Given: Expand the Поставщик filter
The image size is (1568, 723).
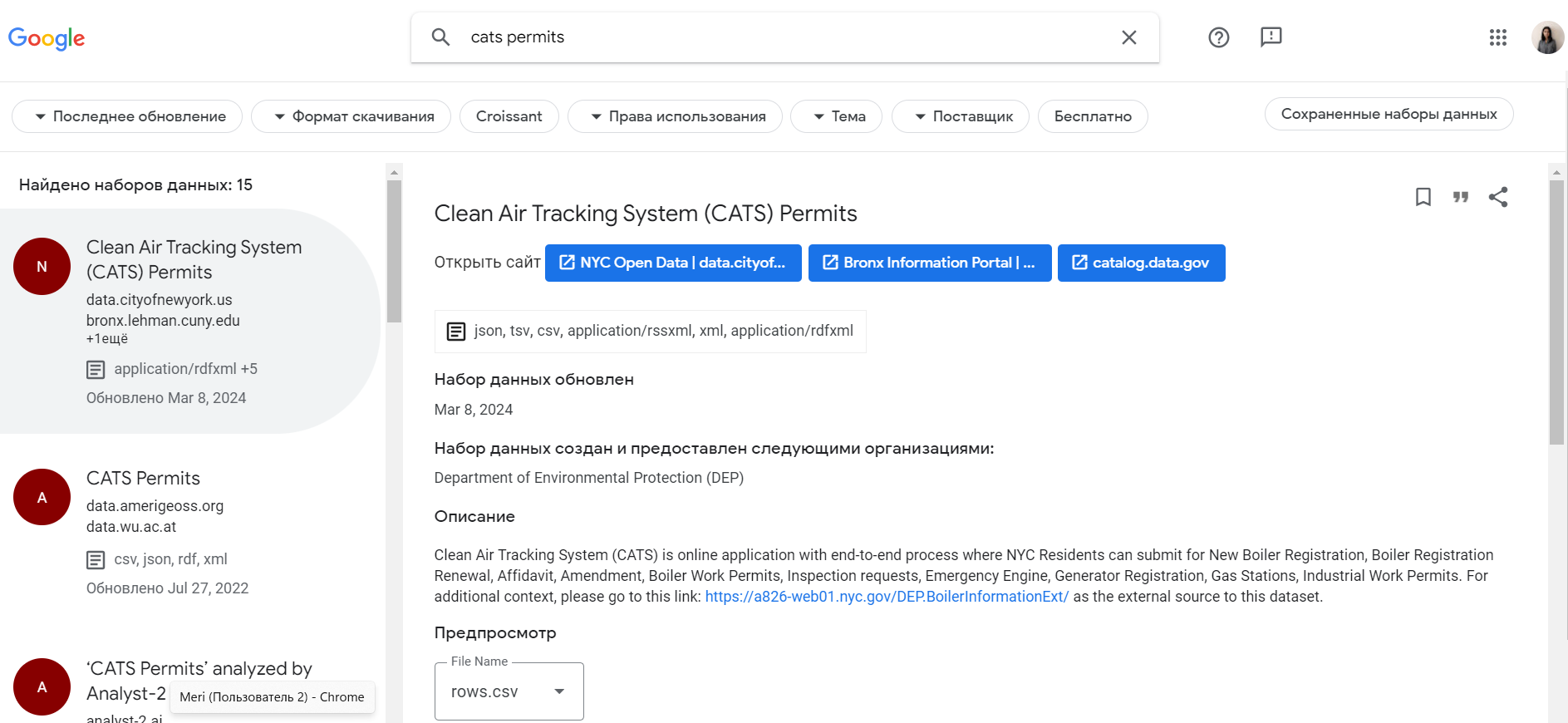Looking at the screenshot, I should coord(961,116).
